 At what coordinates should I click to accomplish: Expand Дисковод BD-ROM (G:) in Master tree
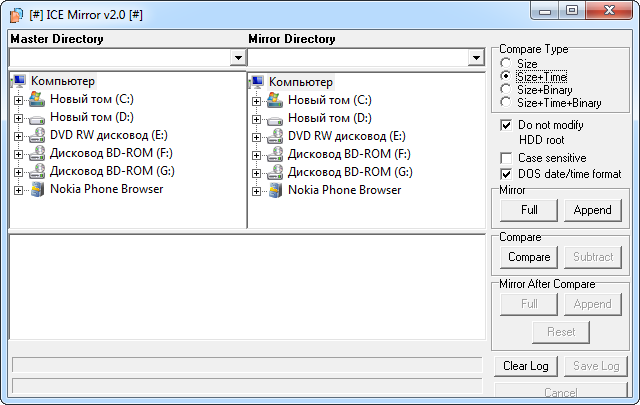(x=18, y=172)
